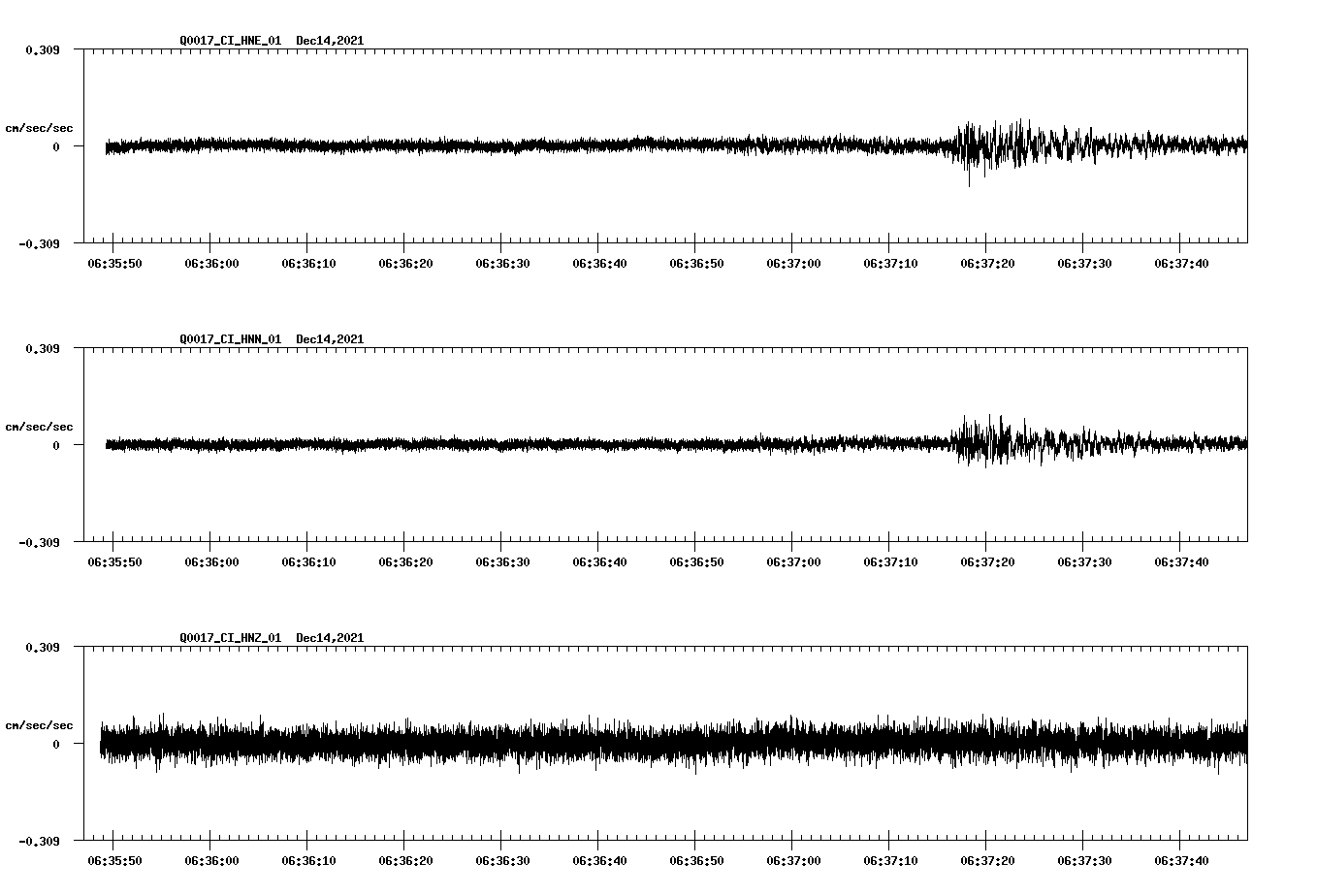Select the -0.309 lower limit on HNN plot
The height and width of the screenshot is (896, 1317).
click(x=39, y=542)
